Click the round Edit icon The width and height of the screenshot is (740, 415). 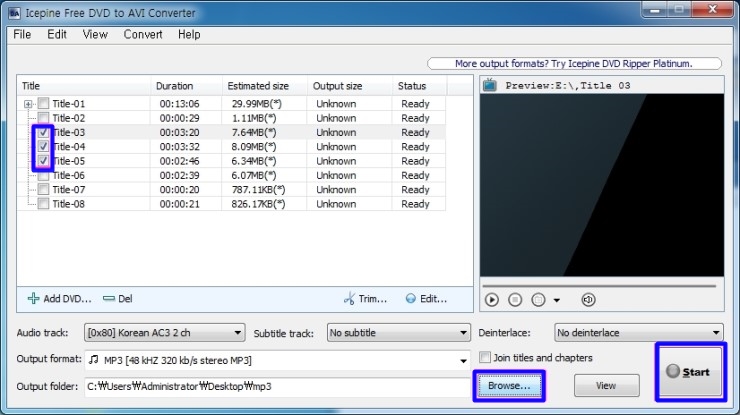411,298
